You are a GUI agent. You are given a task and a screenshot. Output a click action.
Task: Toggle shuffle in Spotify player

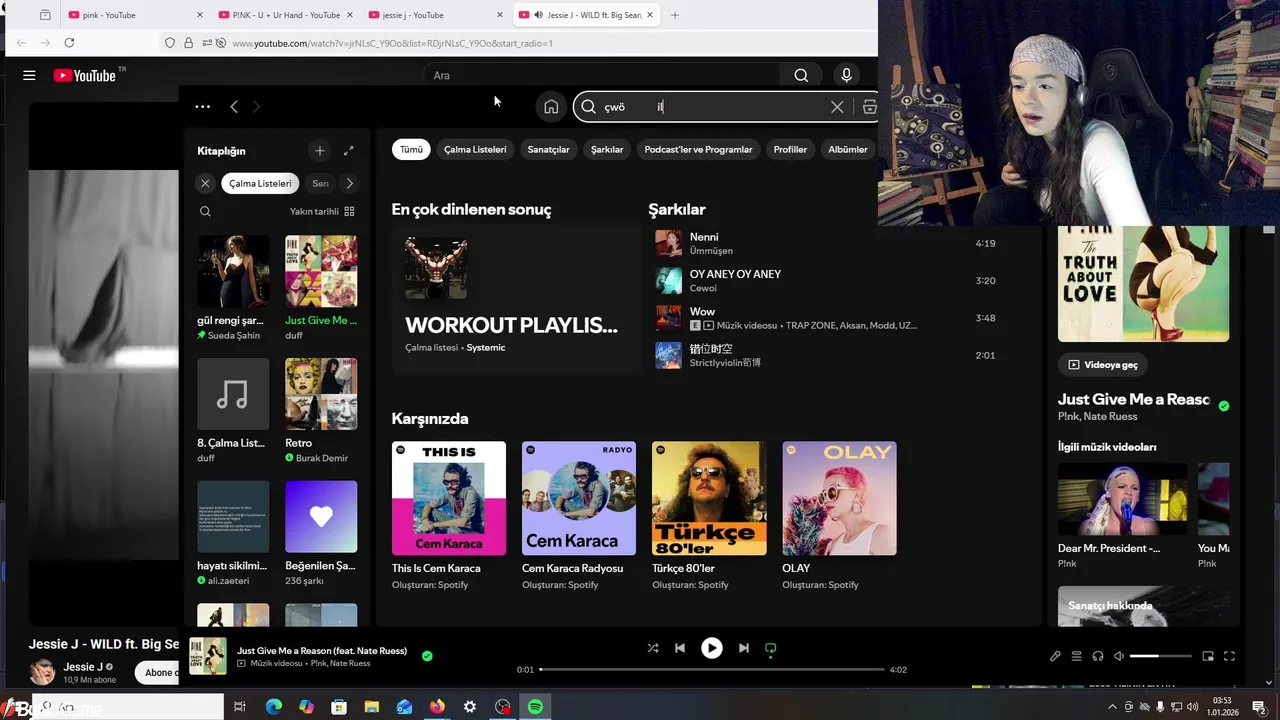[x=653, y=648]
